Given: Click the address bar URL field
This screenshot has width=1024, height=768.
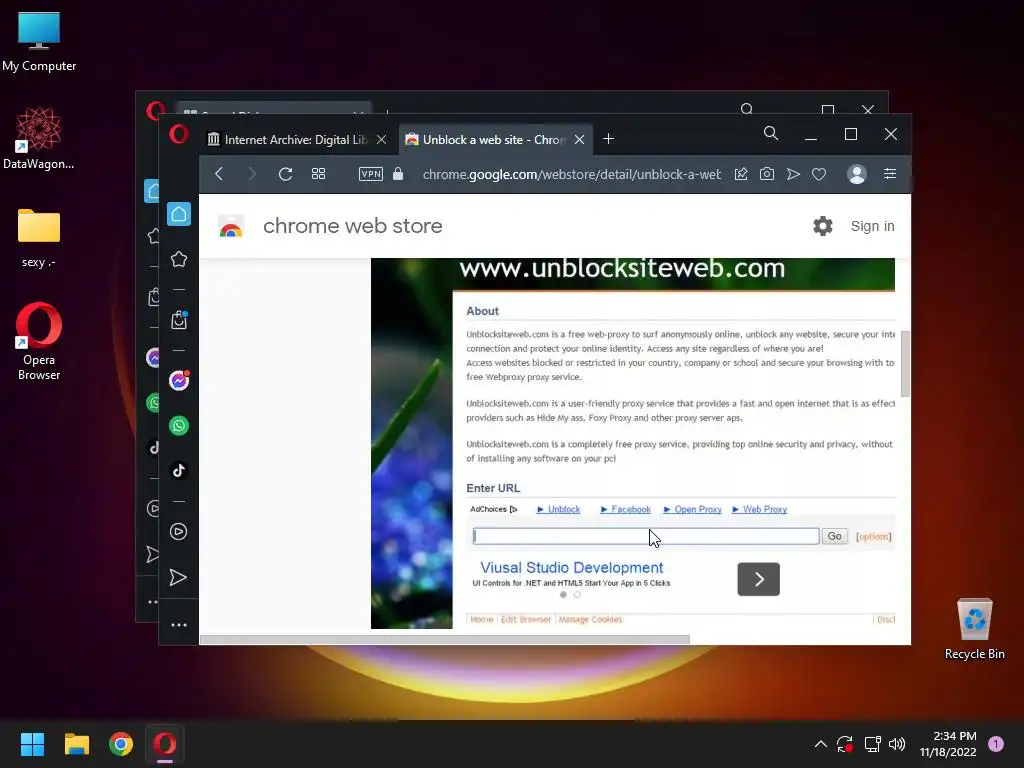Looking at the screenshot, I should pyautogui.click(x=571, y=174).
